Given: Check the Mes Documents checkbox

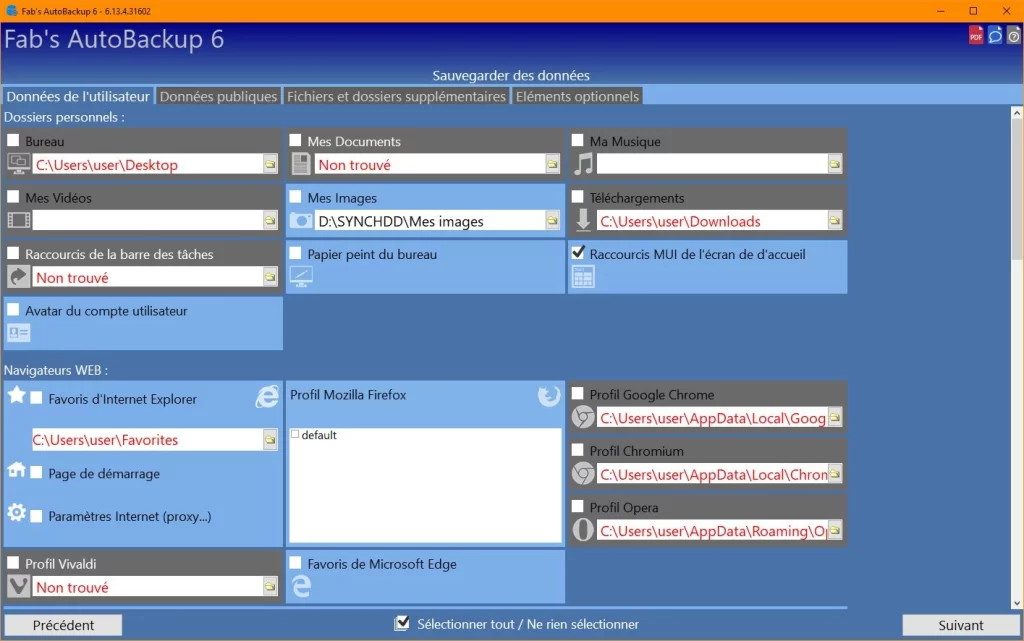Looking at the screenshot, I should point(295,140).
